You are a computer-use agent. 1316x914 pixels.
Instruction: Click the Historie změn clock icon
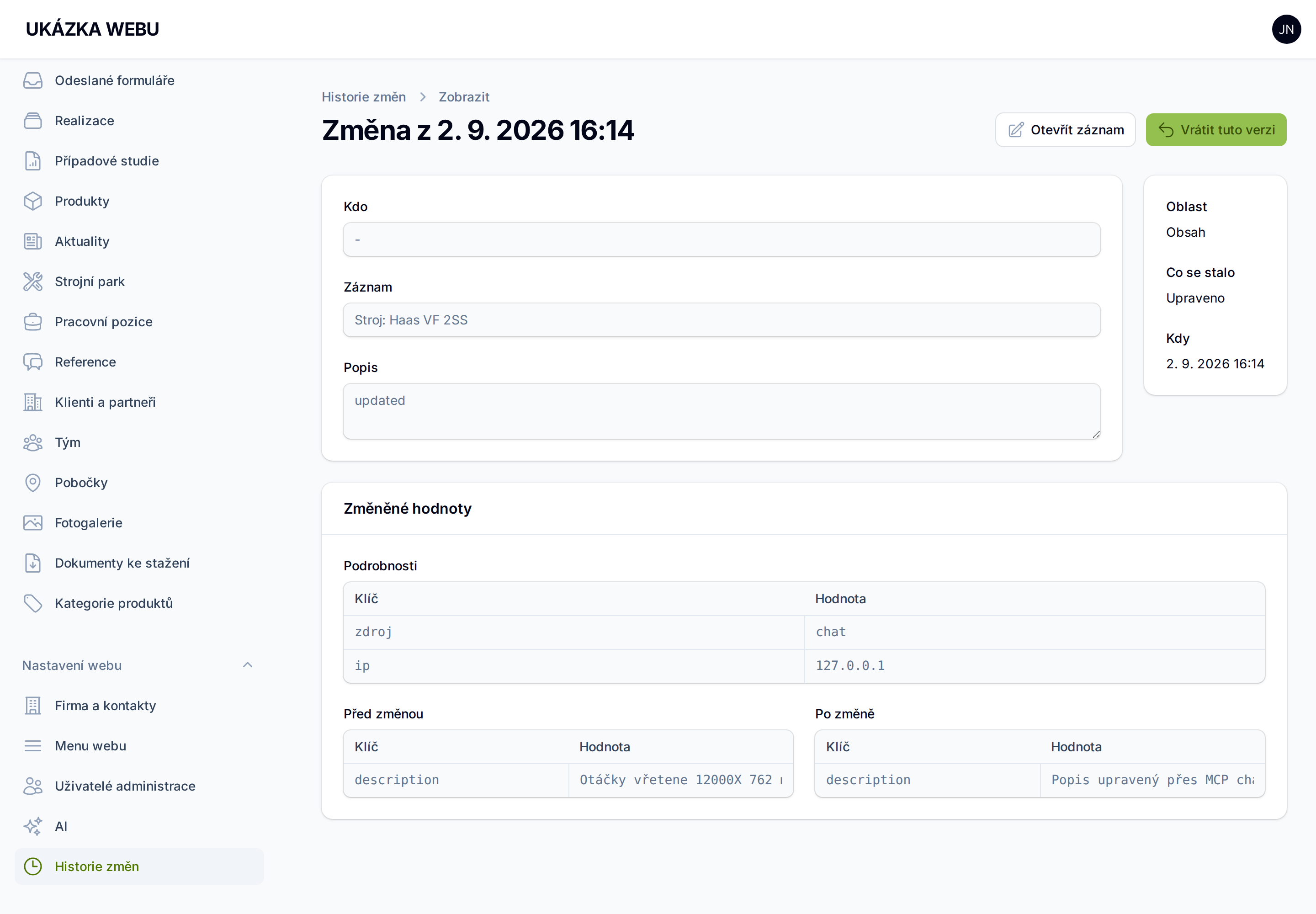click(x=32, y=866)
